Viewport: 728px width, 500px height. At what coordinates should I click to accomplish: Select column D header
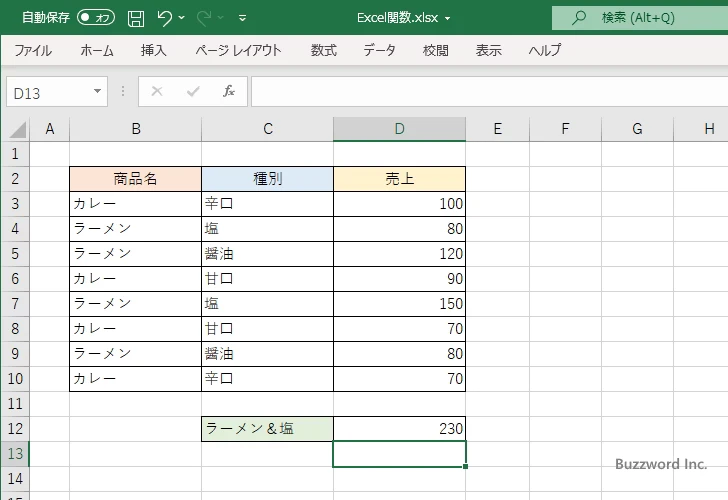click(x=399, y=129)
